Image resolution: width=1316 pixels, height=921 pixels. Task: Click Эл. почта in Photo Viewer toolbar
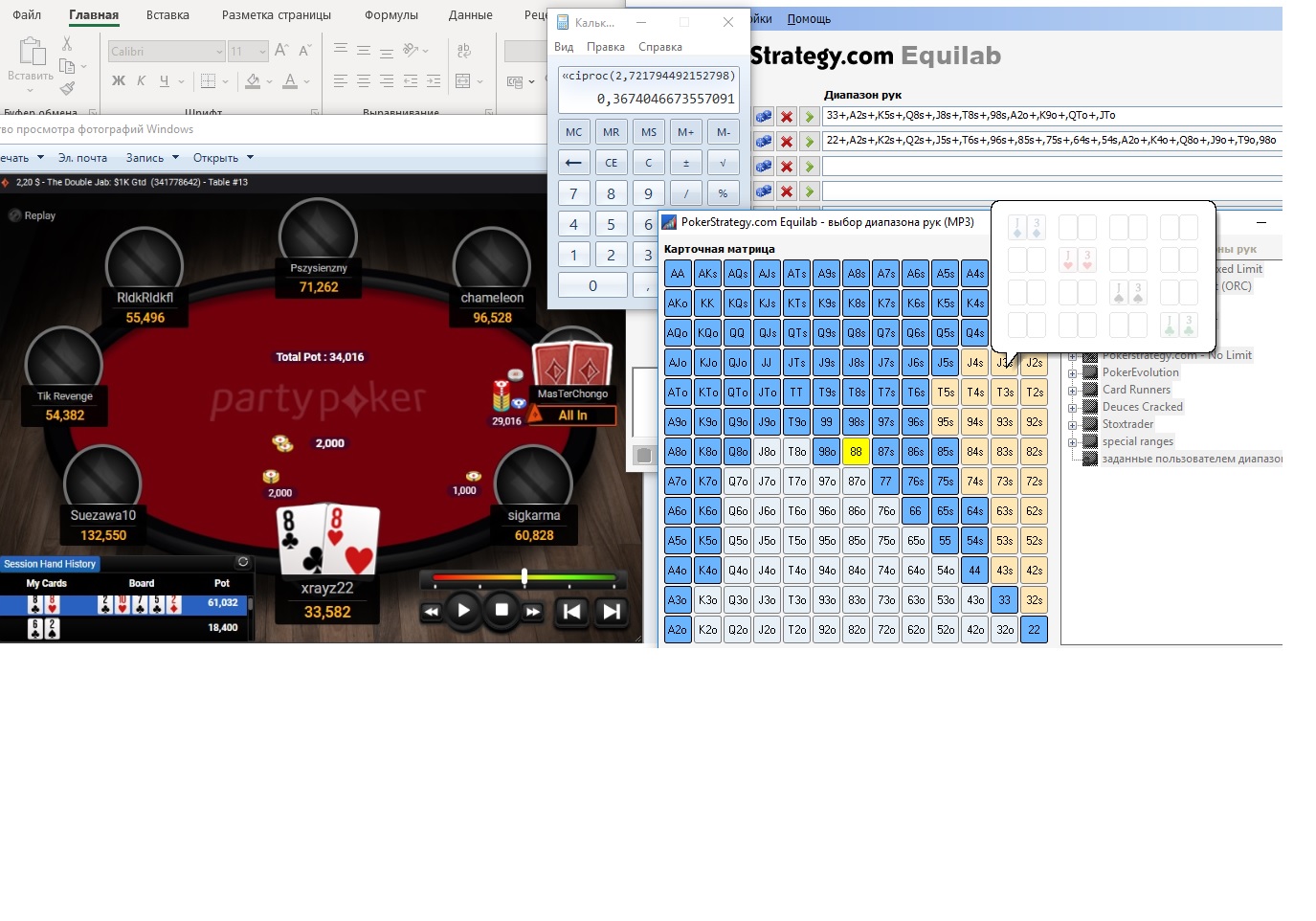82,158
